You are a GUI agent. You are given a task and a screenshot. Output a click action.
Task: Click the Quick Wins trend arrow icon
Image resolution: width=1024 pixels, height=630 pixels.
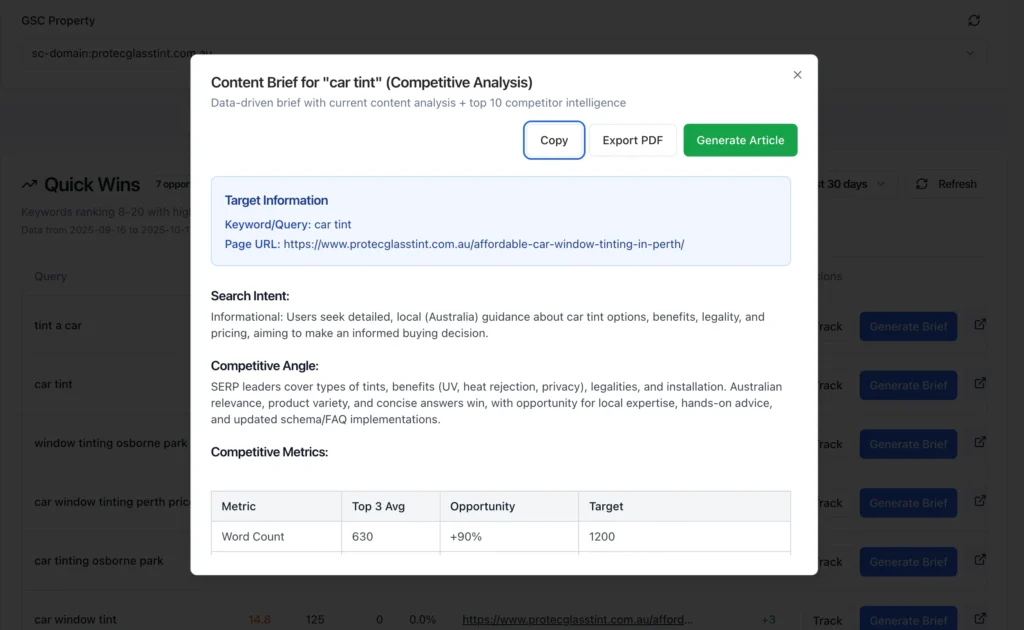[29, 184]
